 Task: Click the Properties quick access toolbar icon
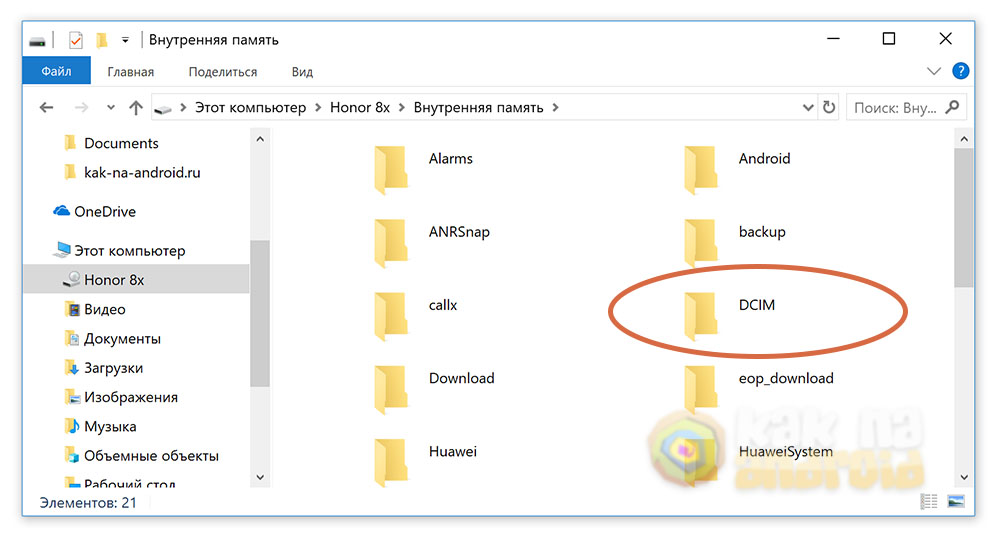75,40
